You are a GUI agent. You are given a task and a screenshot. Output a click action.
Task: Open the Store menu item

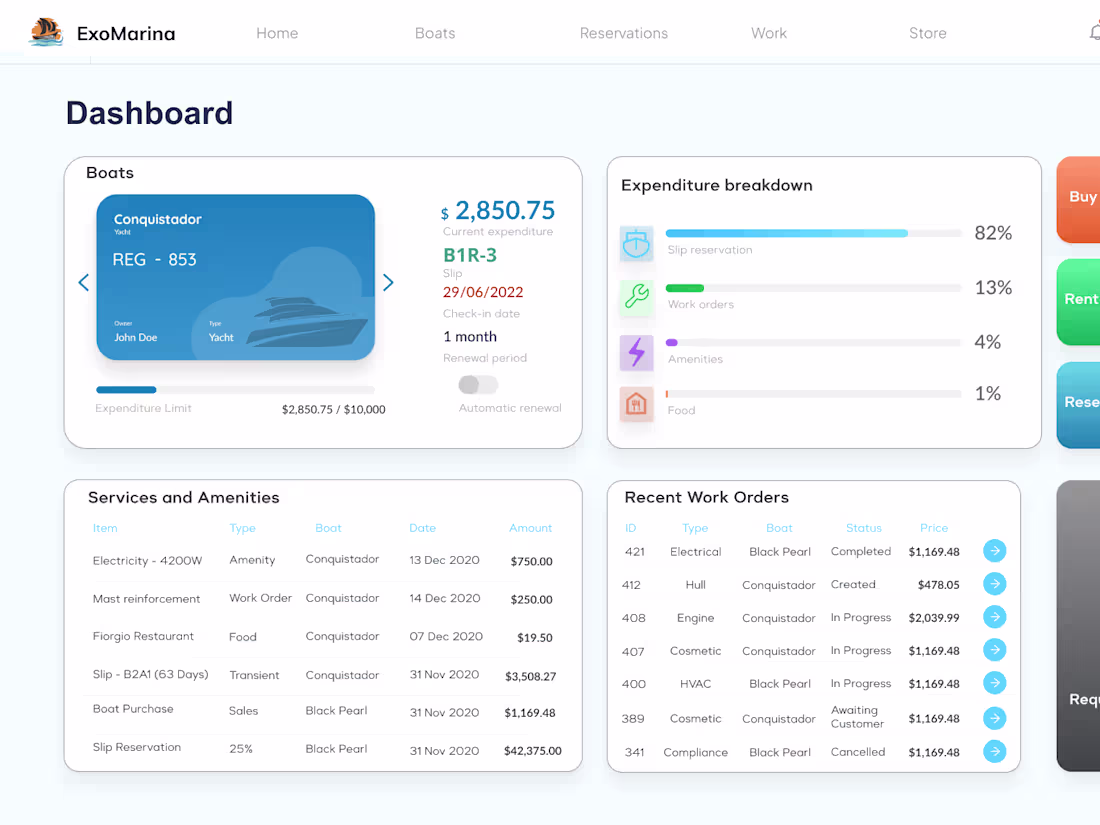927,33
